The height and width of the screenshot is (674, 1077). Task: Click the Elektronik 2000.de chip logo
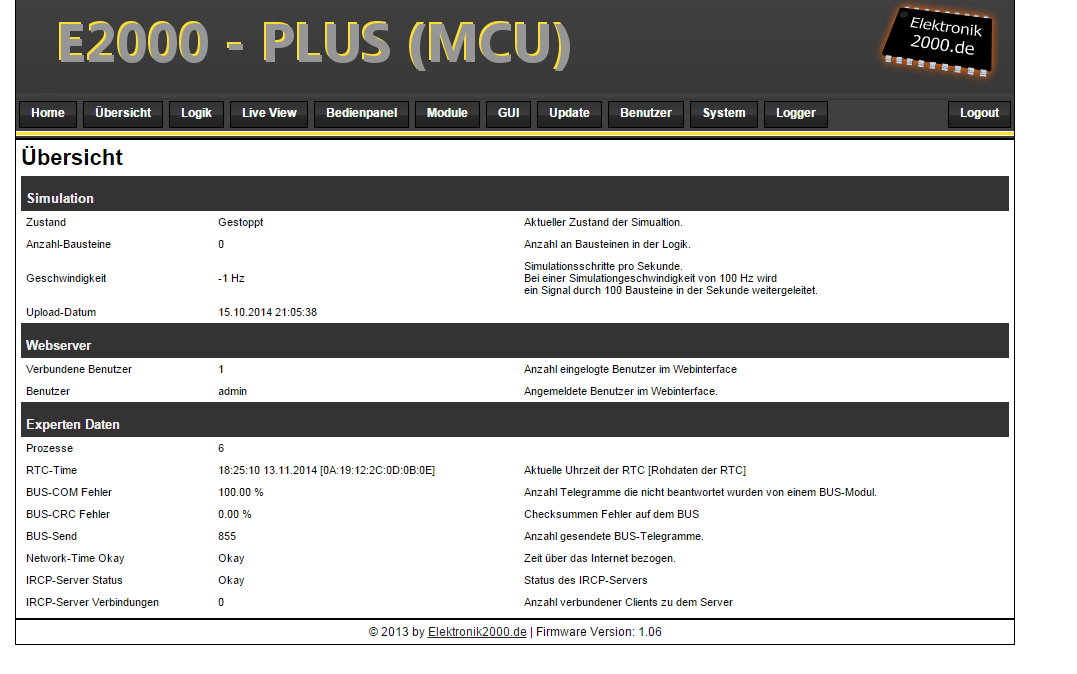[x=937, y=41]
